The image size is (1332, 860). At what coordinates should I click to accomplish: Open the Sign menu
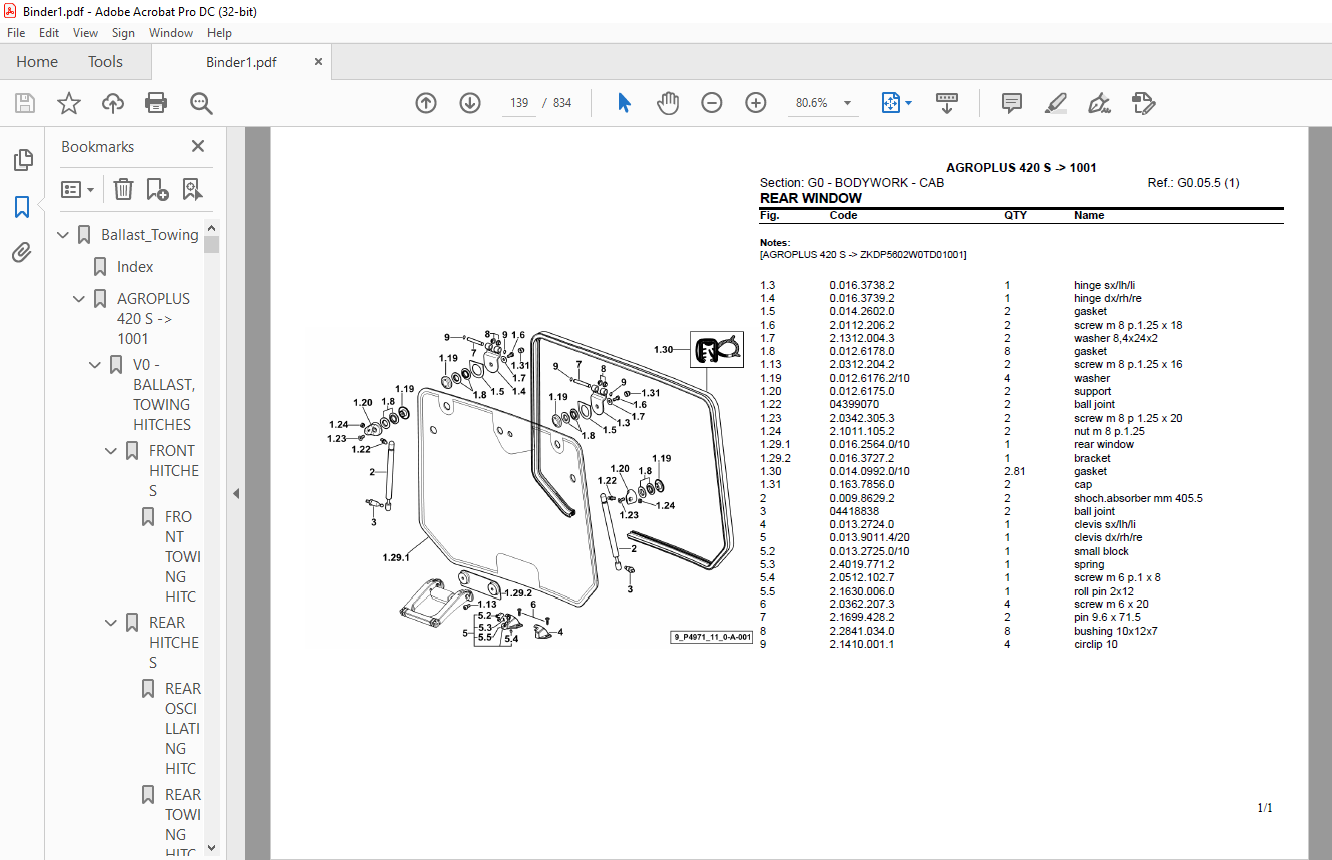(123, 33)
